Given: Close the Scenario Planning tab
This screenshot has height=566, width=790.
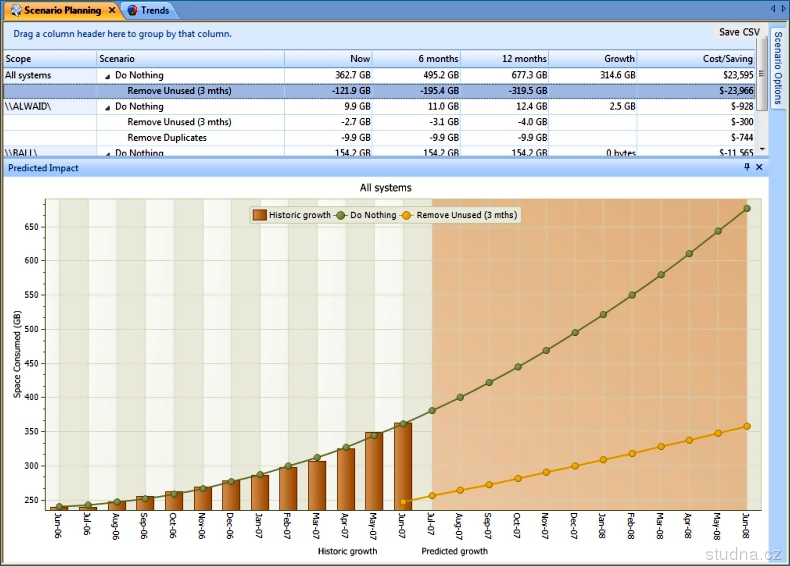Looking at the screenshot, I should [x=112, y=10].
